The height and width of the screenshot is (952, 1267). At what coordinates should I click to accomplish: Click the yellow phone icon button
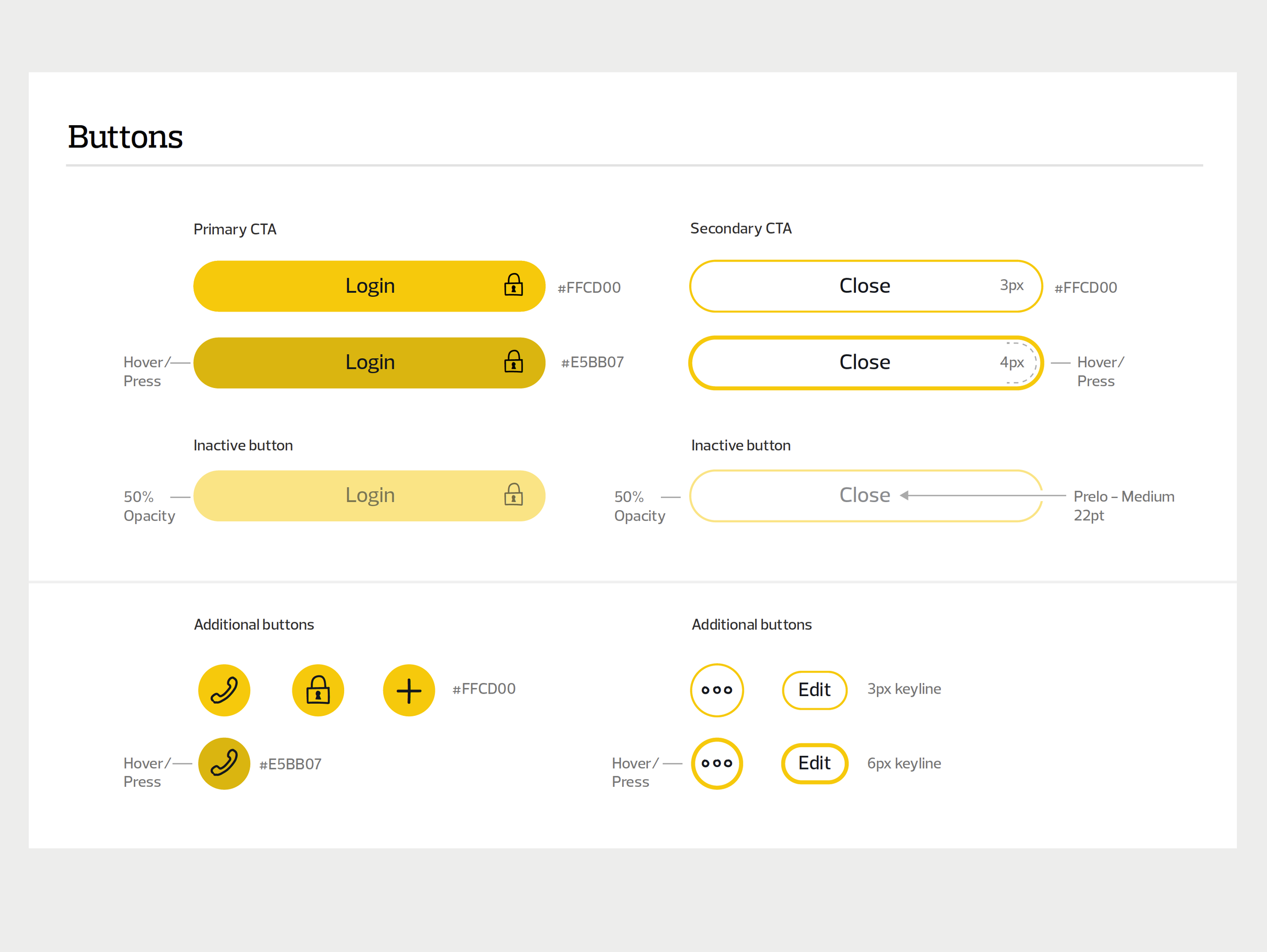[224, 690]
